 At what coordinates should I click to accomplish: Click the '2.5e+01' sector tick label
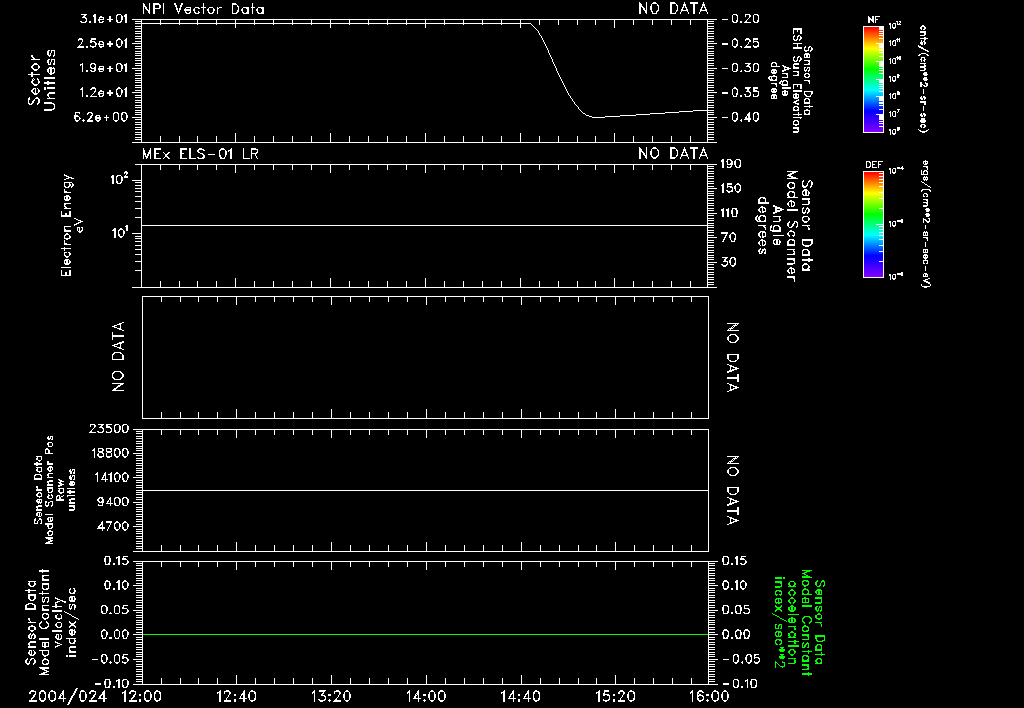(103, 43)
